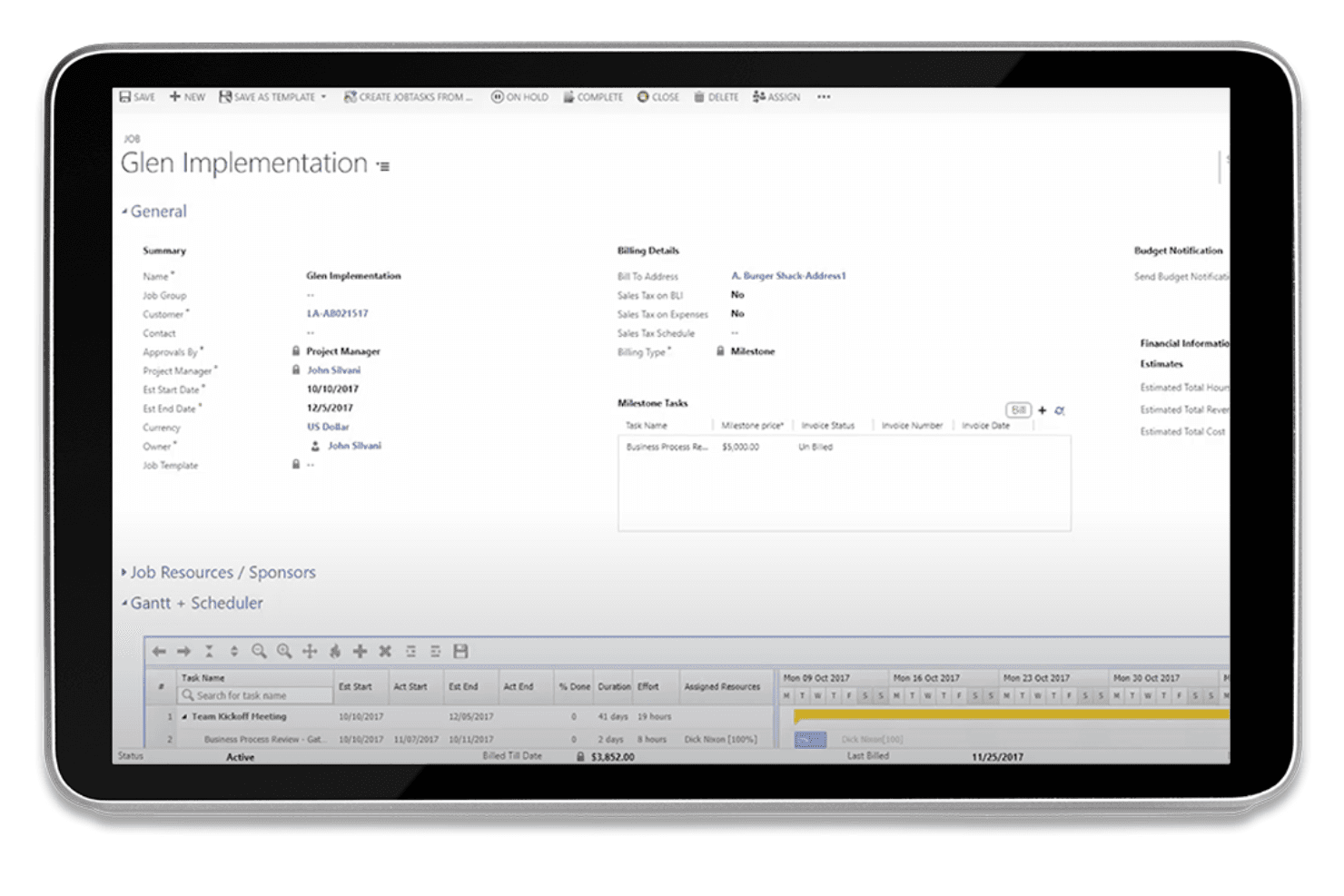Viewport: 1344px width, 896px height.
Task: Add a new milestone task with plus icon
Action: coord(1043,410)
